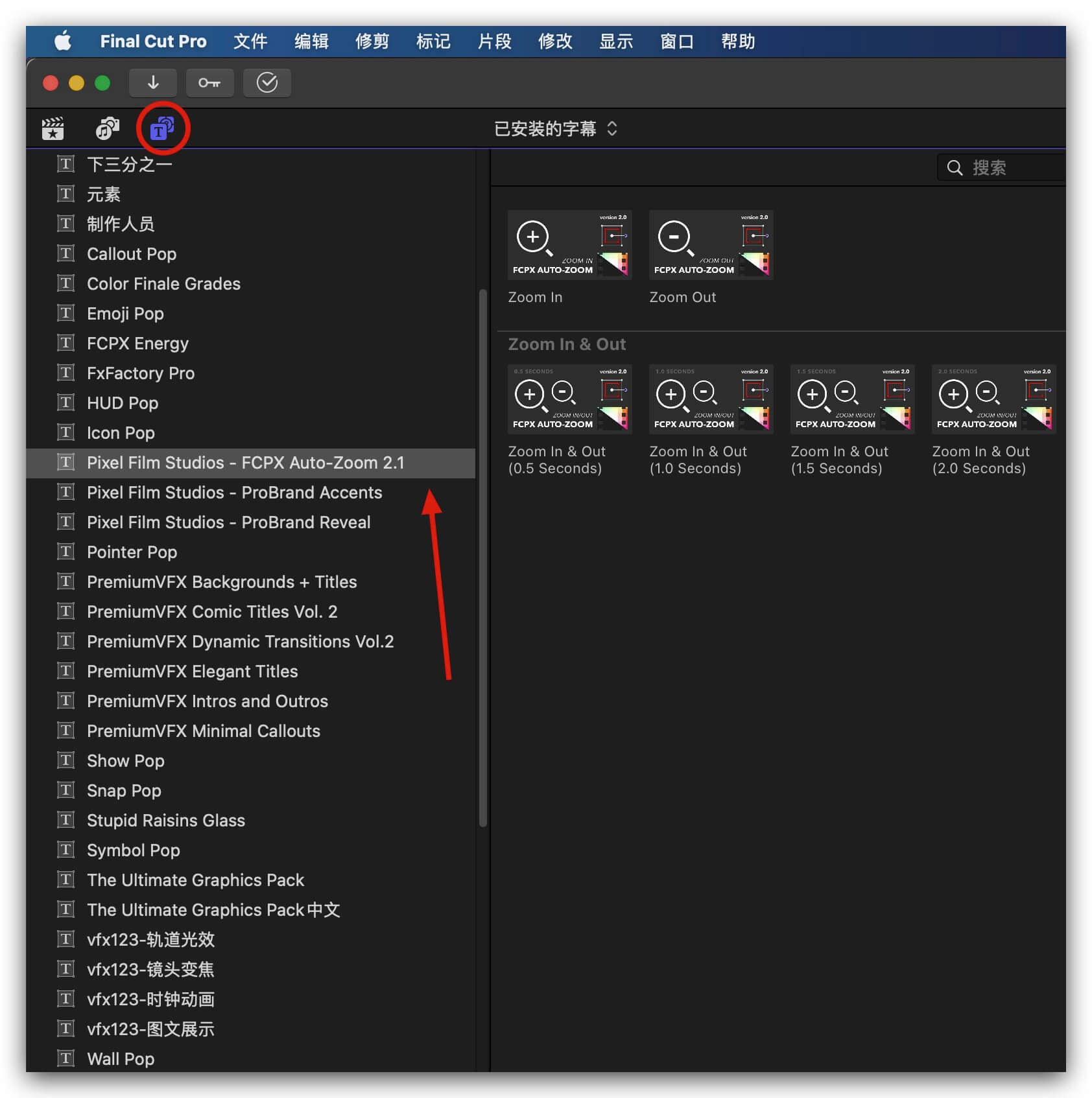This screenshot has height=1098, width=1092.
Task: Select the Snap Pop category
Action: coord(250,791)
